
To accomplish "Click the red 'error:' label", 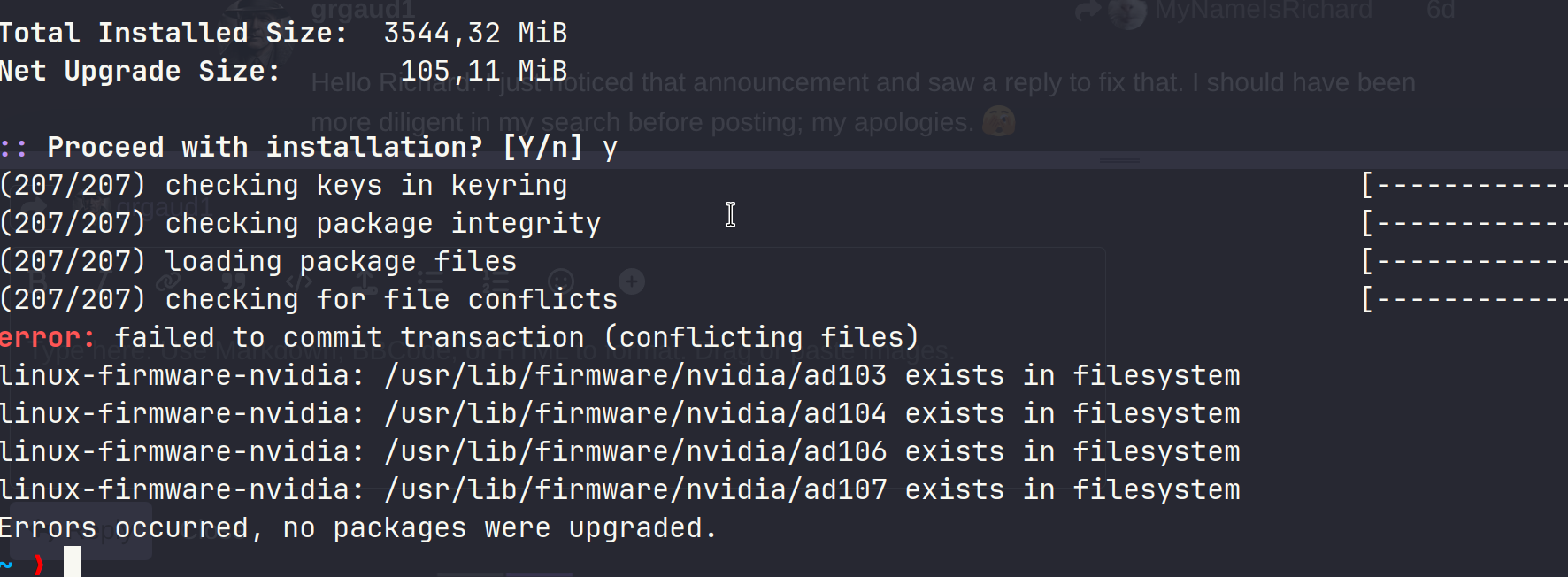I will pyautogui.click(x=47, y=338).
